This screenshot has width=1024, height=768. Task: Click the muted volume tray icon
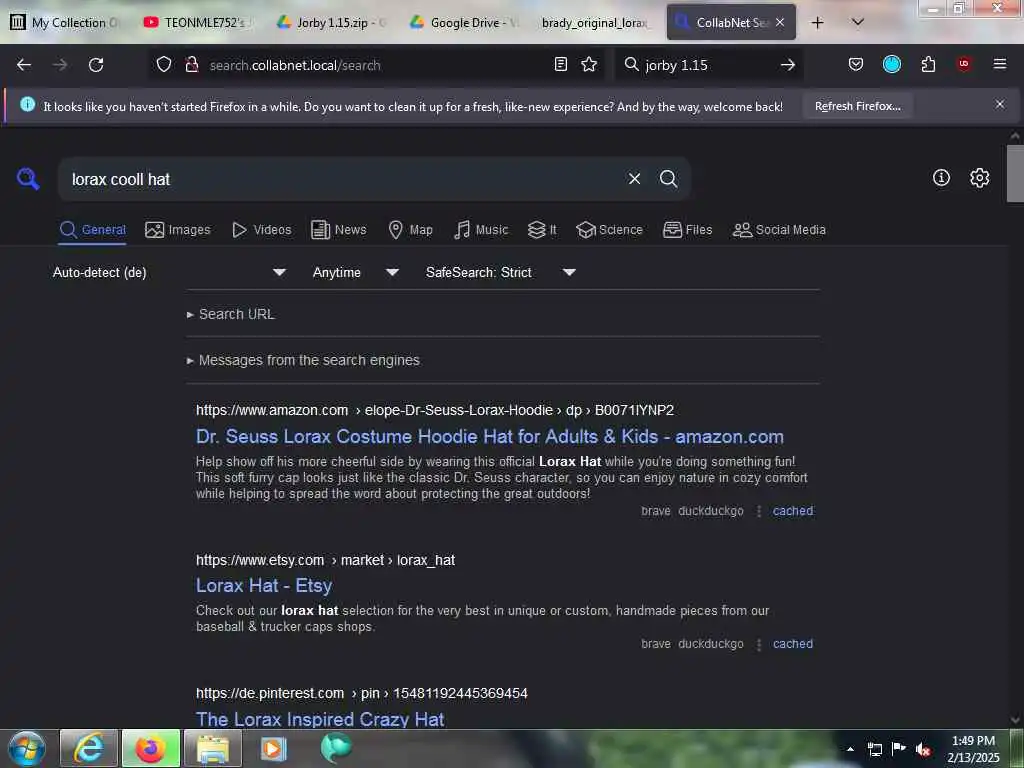click(x=922, y=748)
